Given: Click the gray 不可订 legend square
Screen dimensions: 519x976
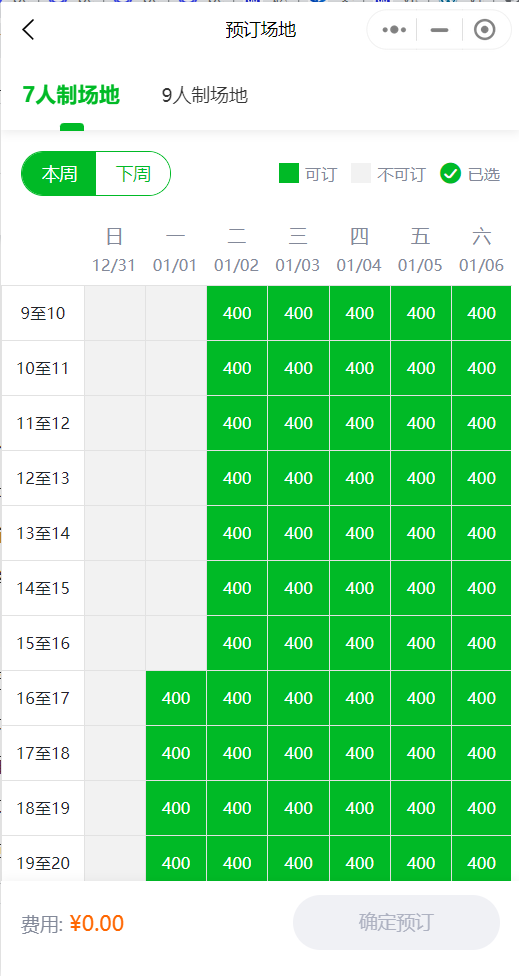Looking at the screenshot, I should click(361, 174).
